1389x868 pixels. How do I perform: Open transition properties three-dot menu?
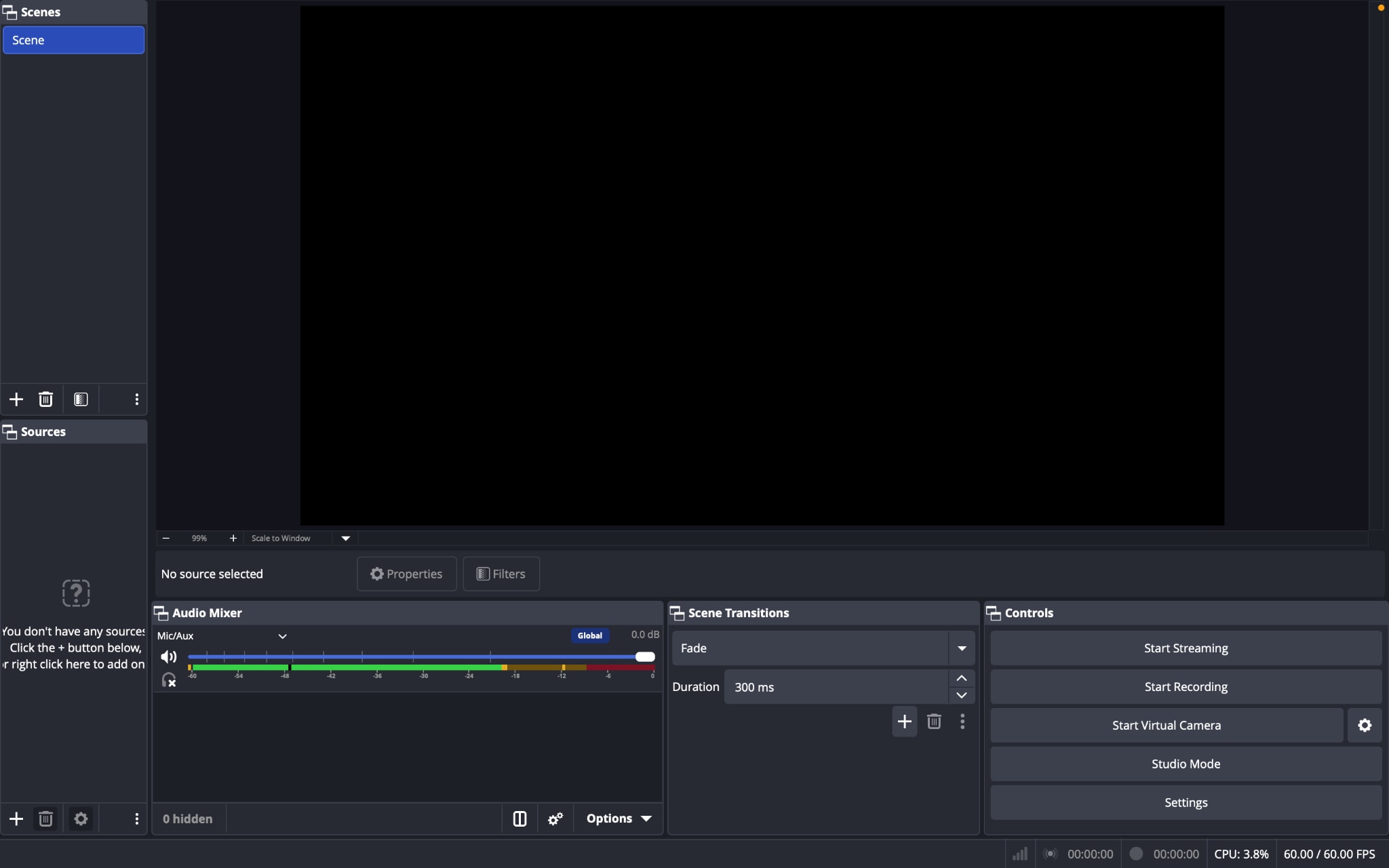point(962,722)
